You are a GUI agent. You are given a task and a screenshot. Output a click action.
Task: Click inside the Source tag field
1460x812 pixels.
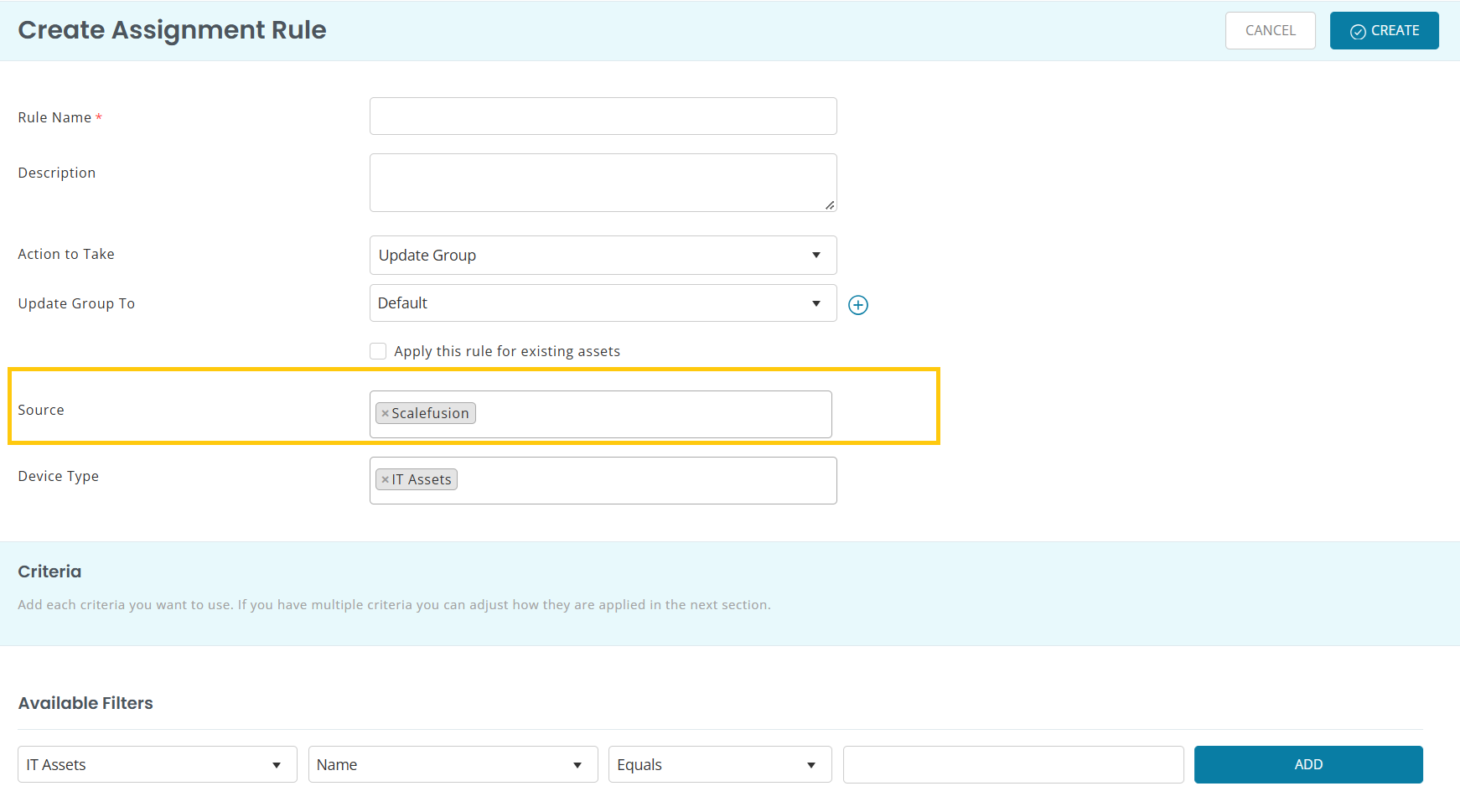click(600, 414)
